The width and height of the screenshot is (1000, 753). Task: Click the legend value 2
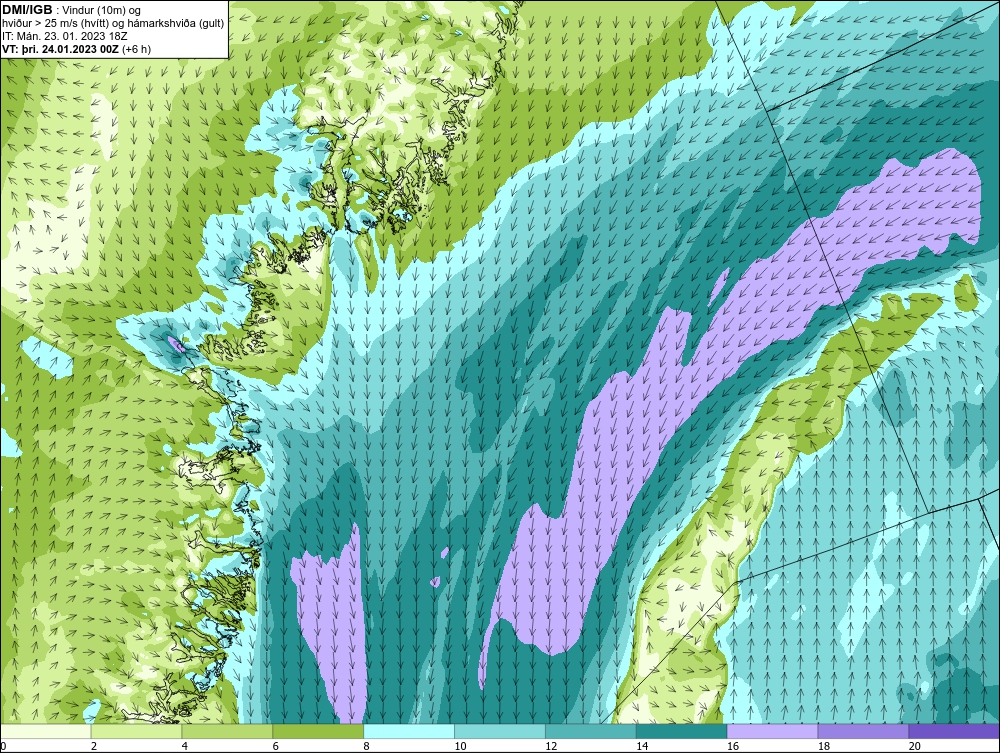pos(94,746)
